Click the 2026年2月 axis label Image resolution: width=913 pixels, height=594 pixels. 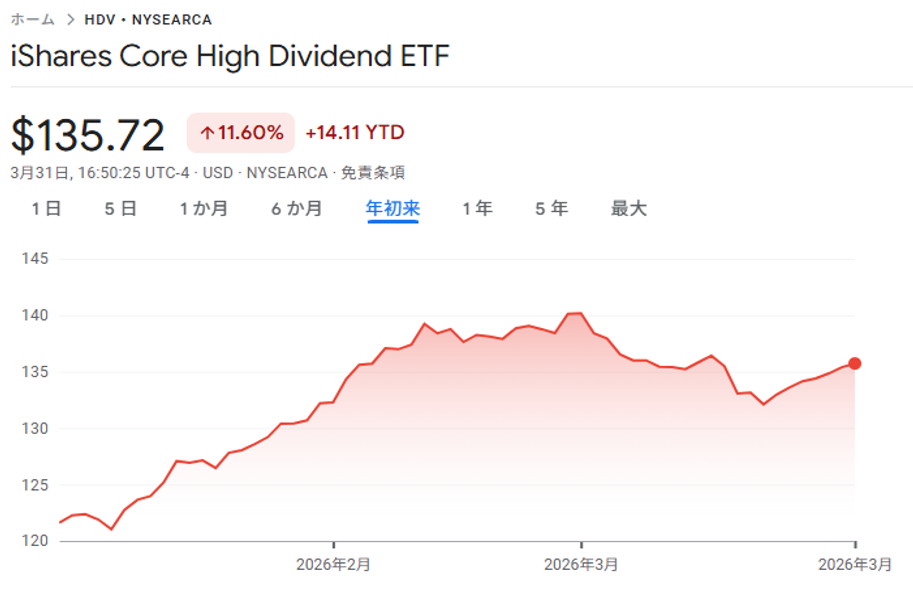tap(333, 565)
